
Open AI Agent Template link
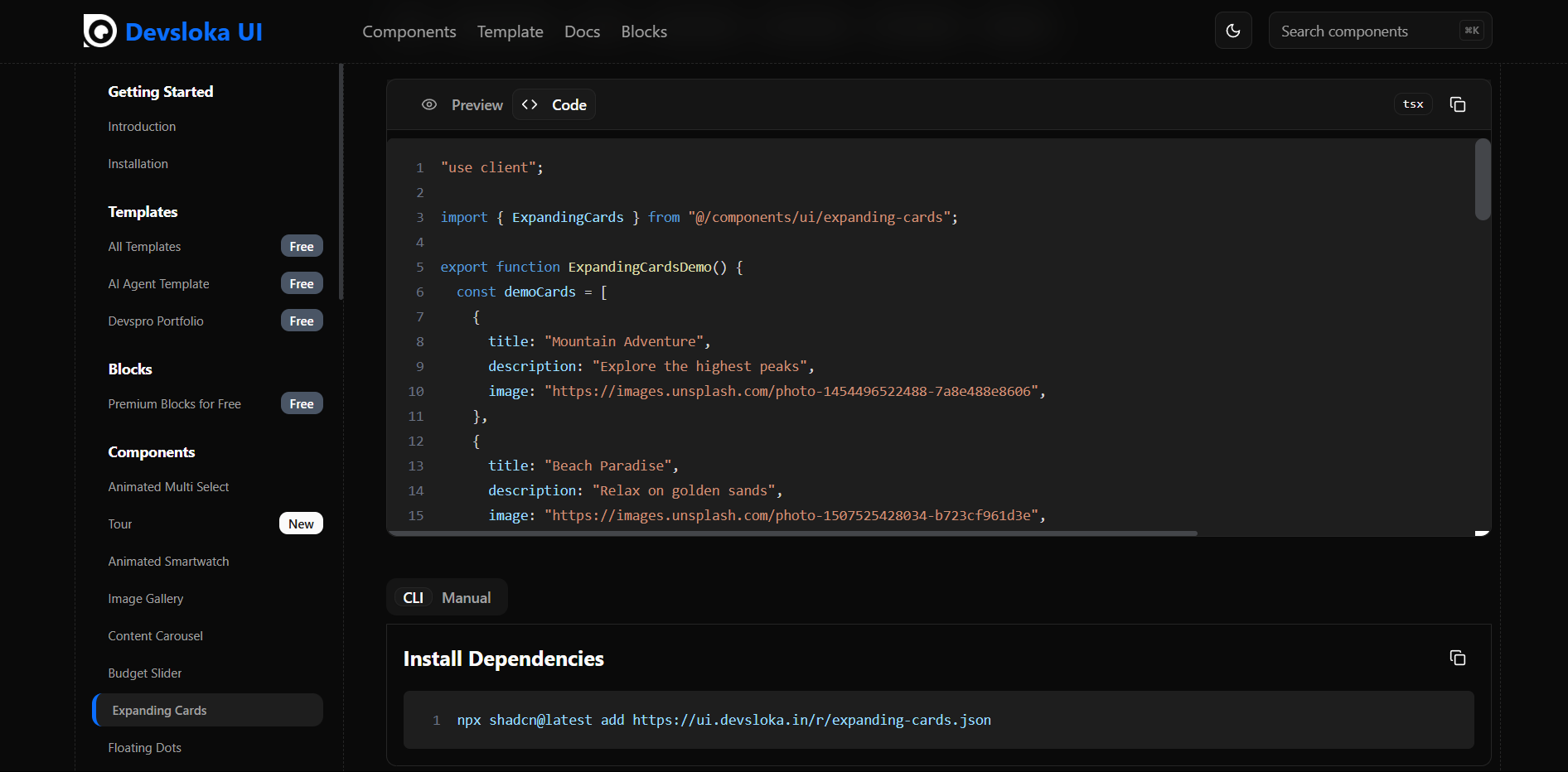tap(158, 284)
